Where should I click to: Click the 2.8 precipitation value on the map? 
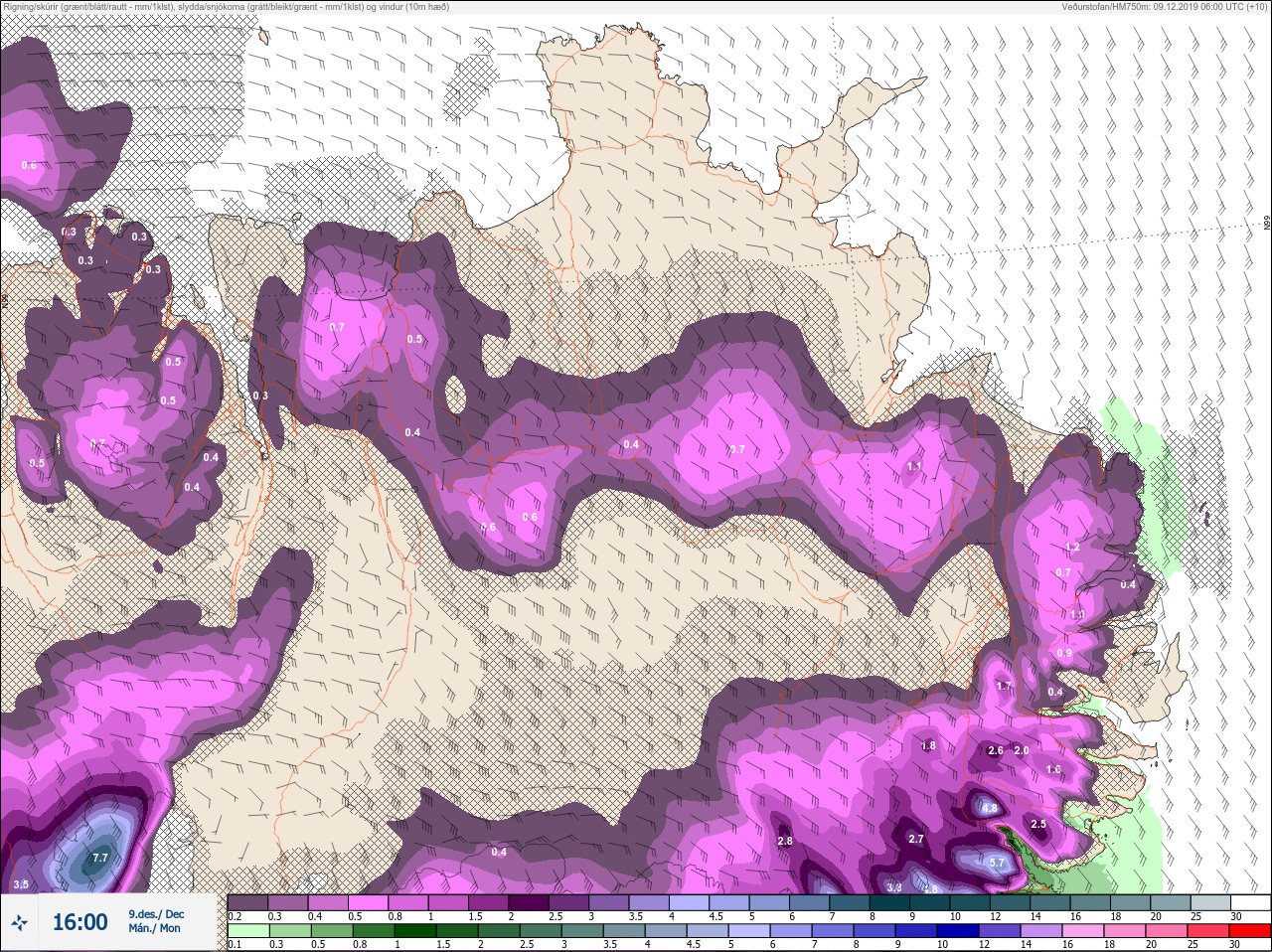click(785, 842)
